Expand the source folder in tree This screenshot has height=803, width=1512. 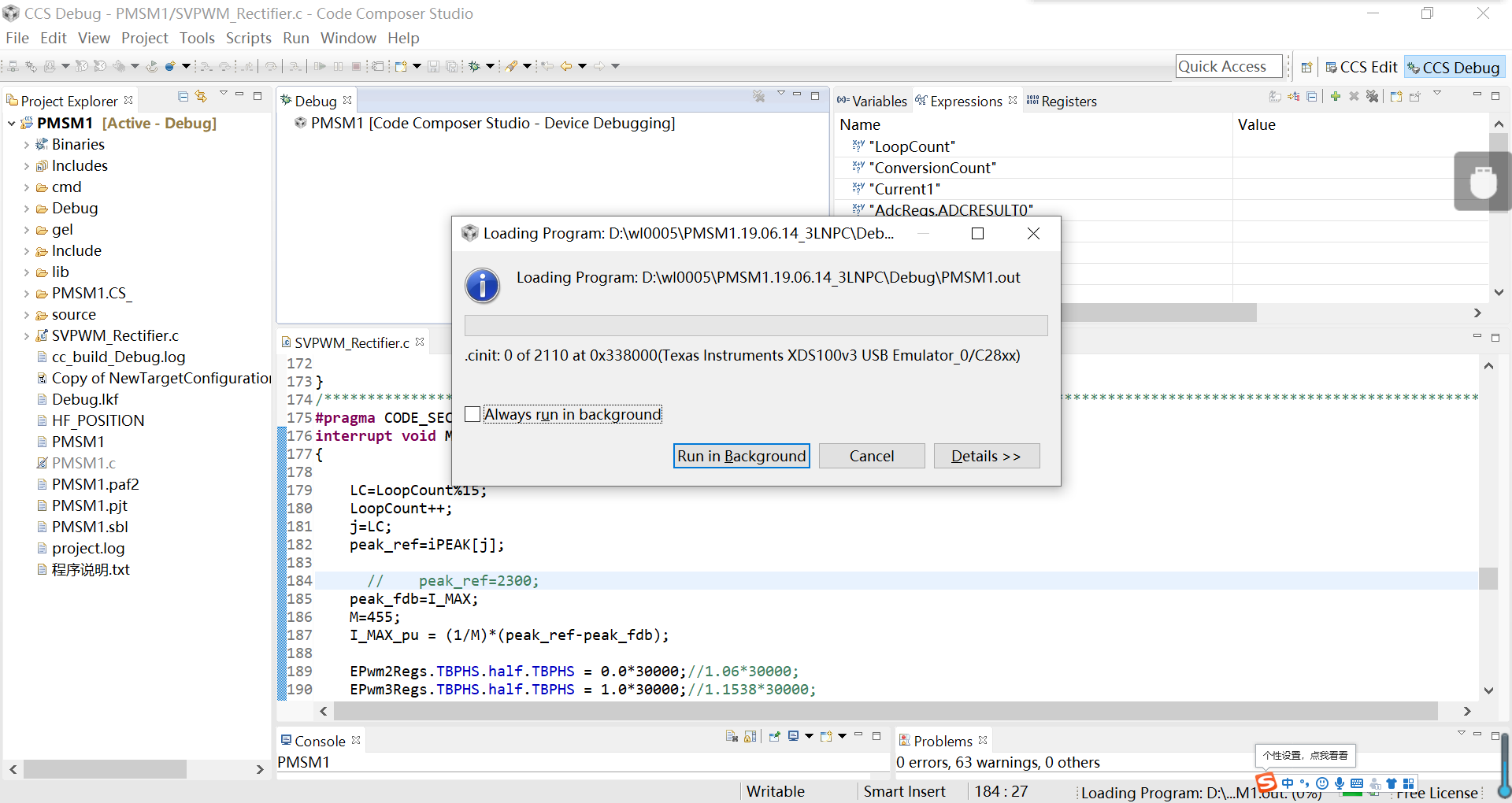tap(26, 315)
